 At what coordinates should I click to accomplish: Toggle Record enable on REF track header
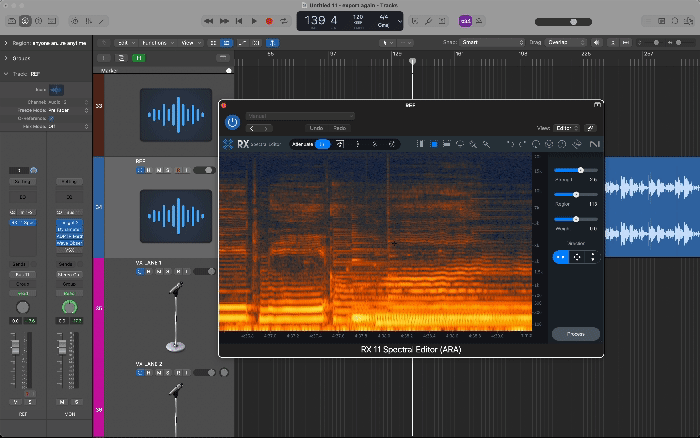coord(178,170)
